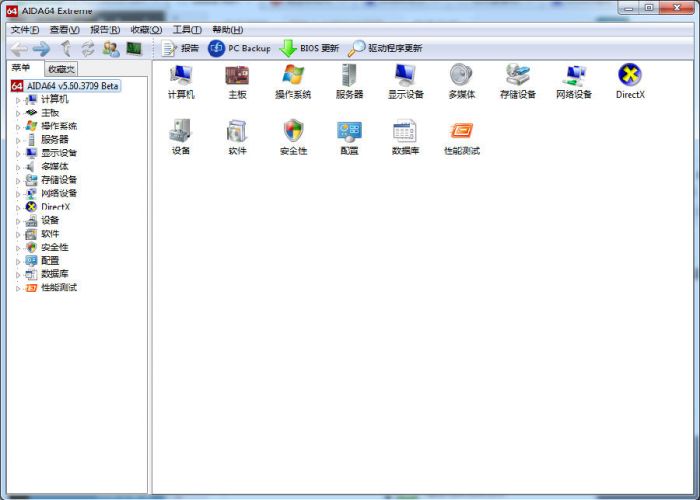Open the 主板 motherboard icon in main panel

click(x=237, y=82)
